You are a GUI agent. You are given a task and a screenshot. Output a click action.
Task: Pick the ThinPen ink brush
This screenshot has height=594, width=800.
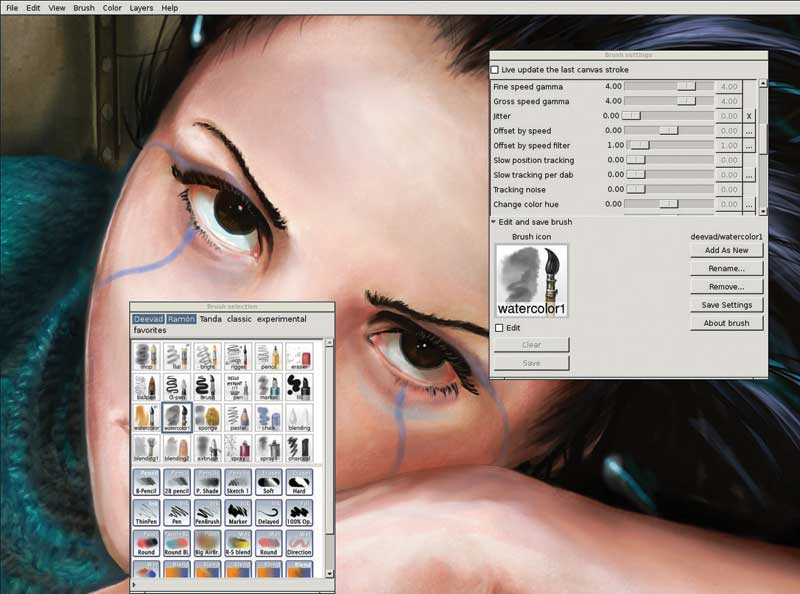[146, 513]
